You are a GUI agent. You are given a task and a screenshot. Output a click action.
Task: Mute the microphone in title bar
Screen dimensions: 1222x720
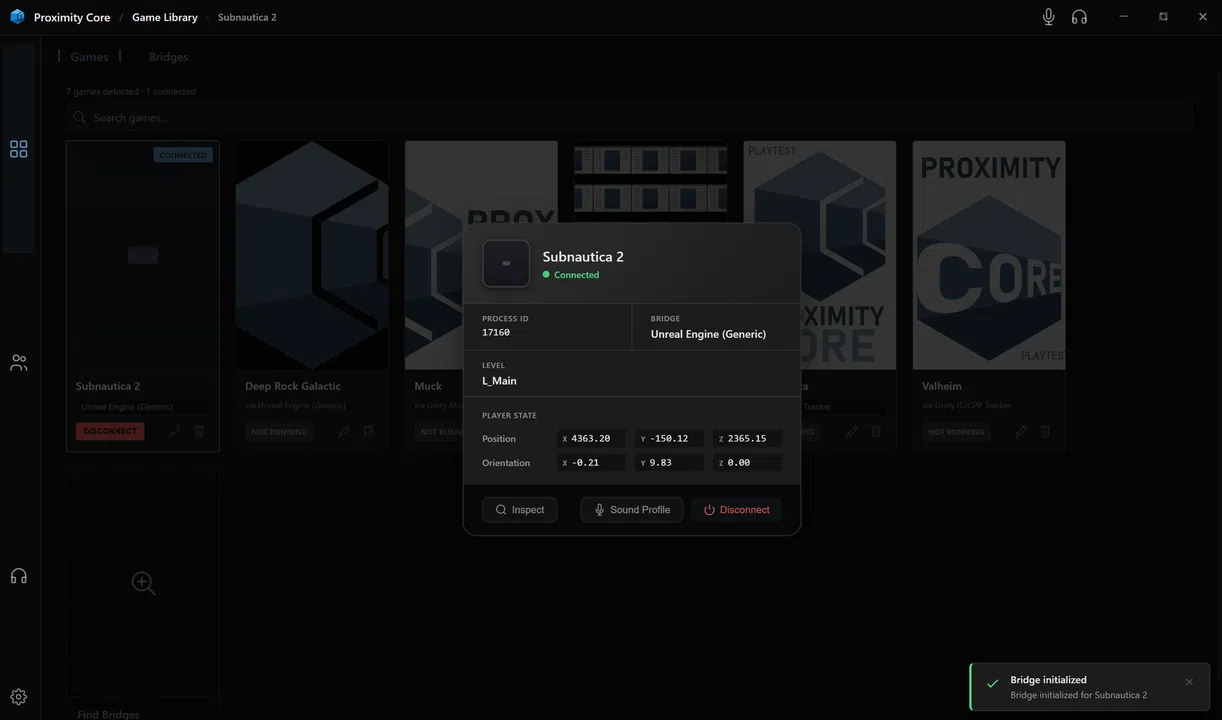point(1048,17)
